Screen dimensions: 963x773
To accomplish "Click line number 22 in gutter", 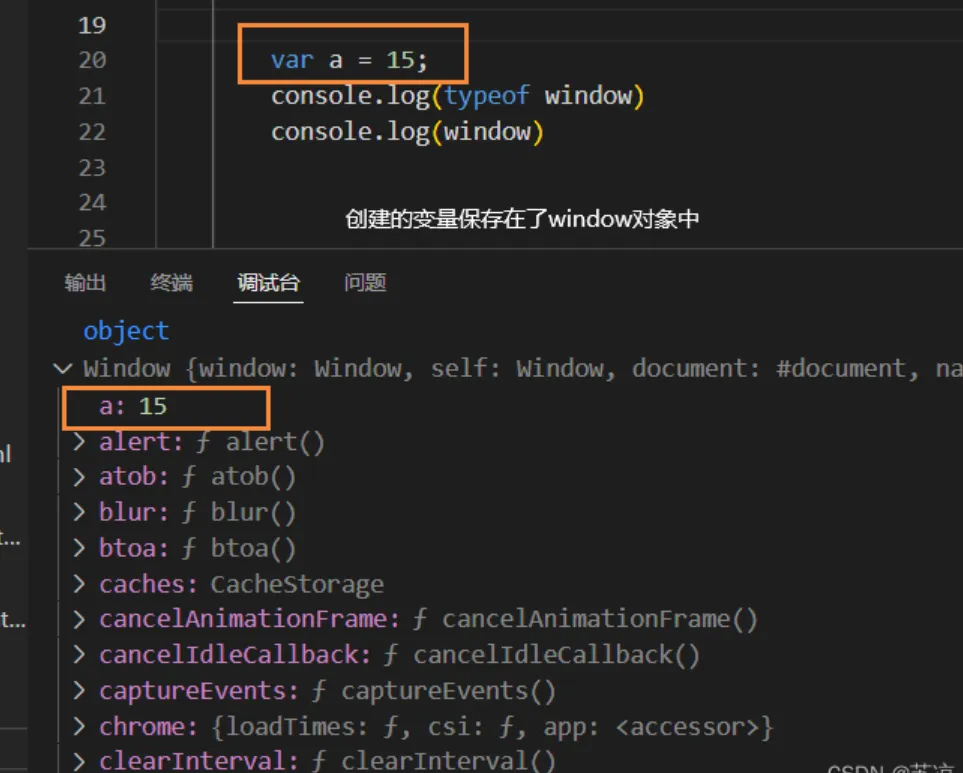I will pyautogui.click(x=92, y=132).
